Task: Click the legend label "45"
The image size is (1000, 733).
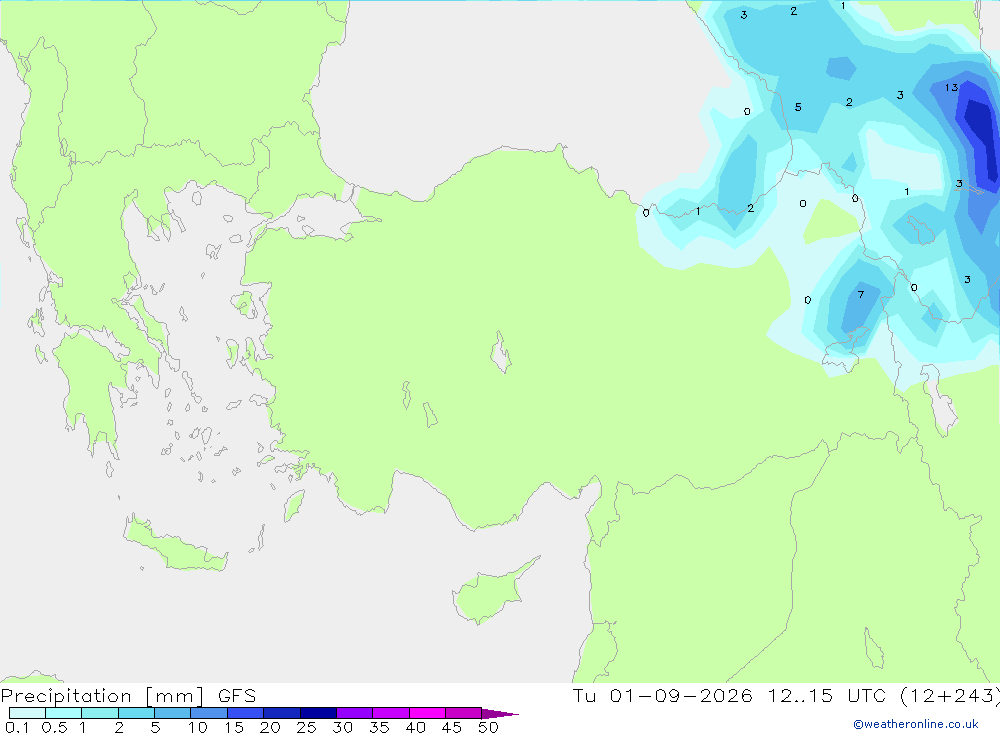Action: coord(452,727)
